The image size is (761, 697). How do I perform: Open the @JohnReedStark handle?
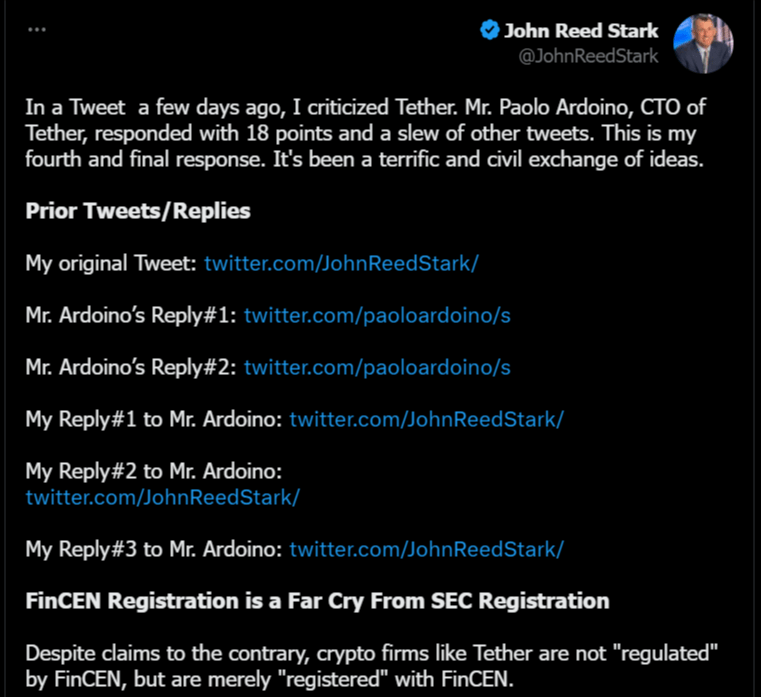(588, 56)
